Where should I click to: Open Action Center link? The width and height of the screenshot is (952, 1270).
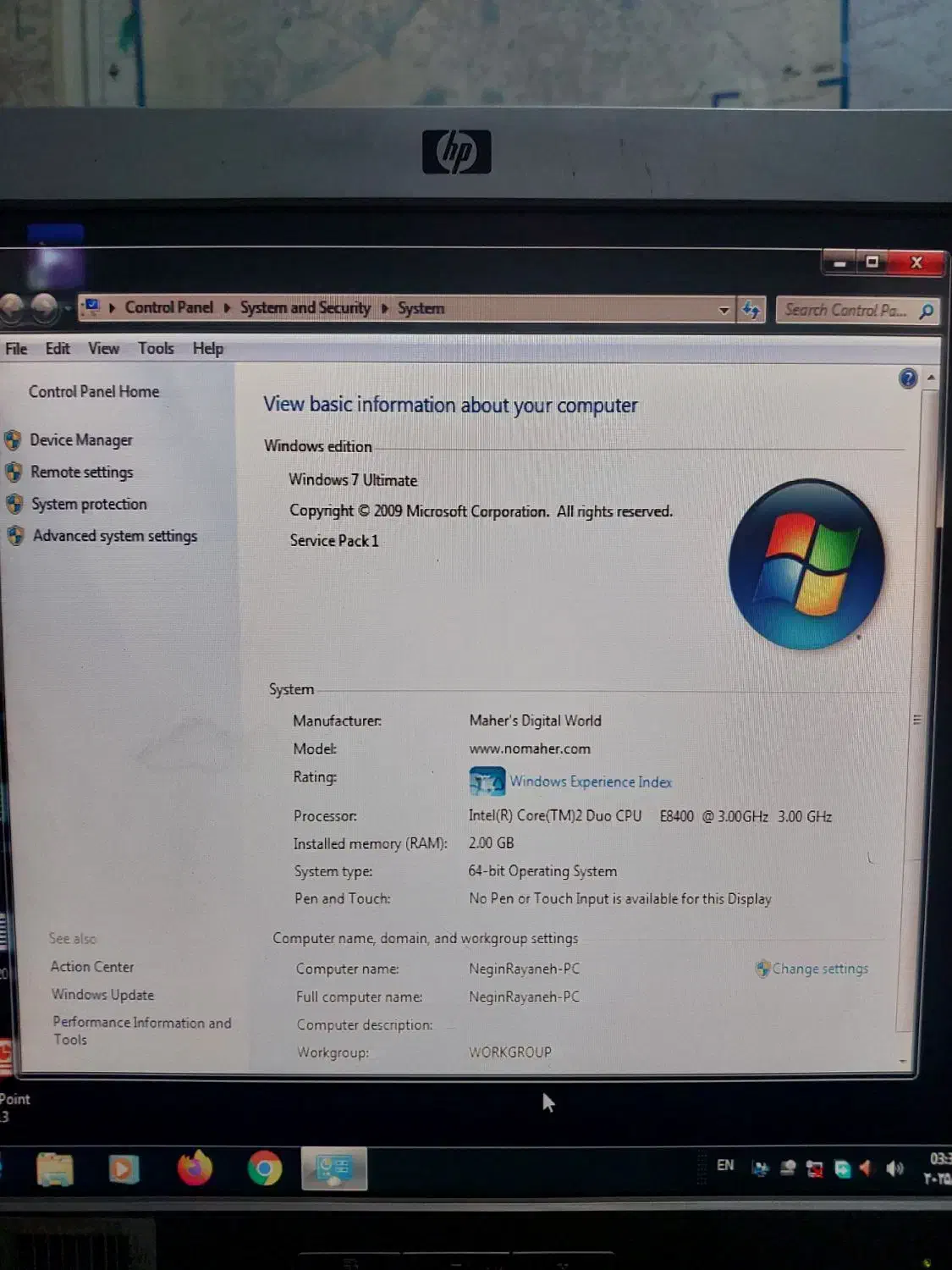pyautogui.click(x=92, y=967)
